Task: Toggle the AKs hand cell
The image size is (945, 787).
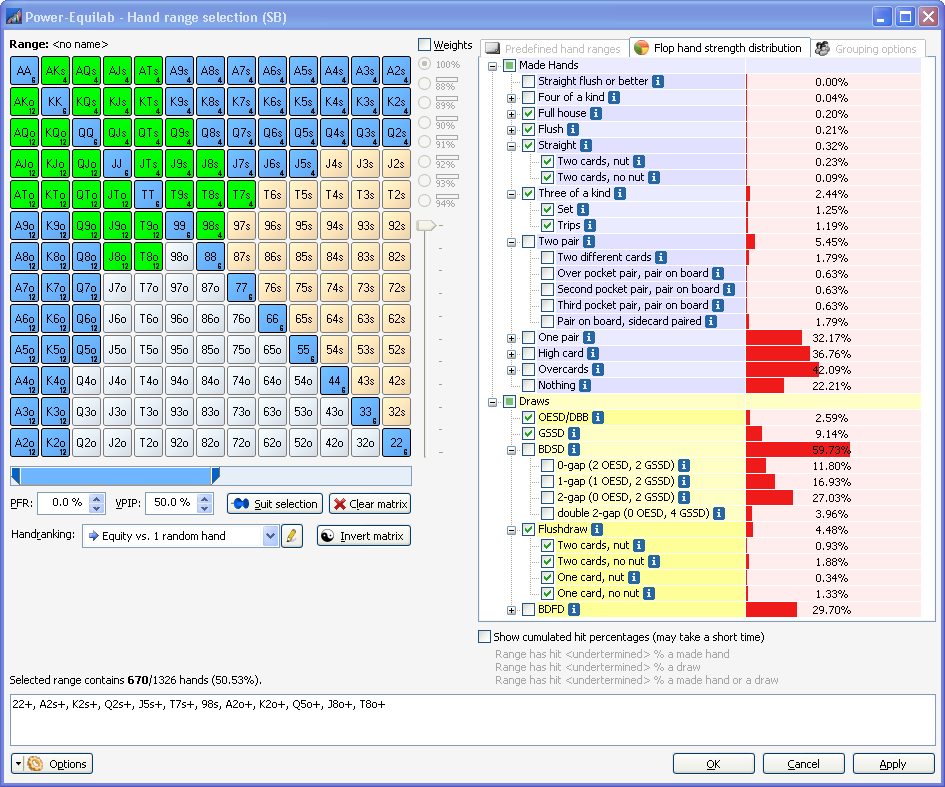Action: coord(55,71)
